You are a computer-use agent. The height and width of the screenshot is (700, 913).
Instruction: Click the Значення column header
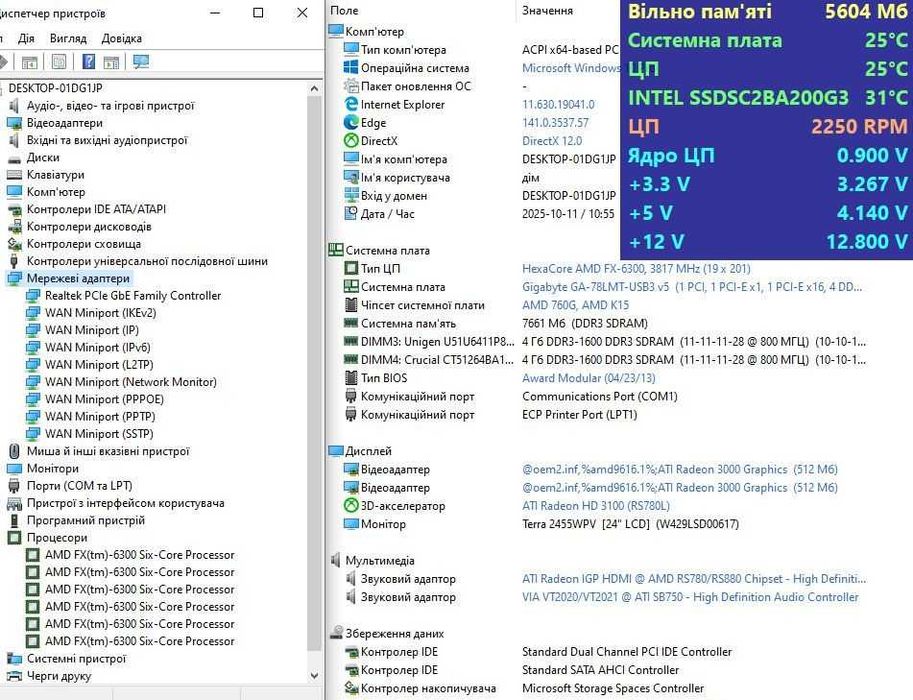pyautogui.click(x=547, y=10)
